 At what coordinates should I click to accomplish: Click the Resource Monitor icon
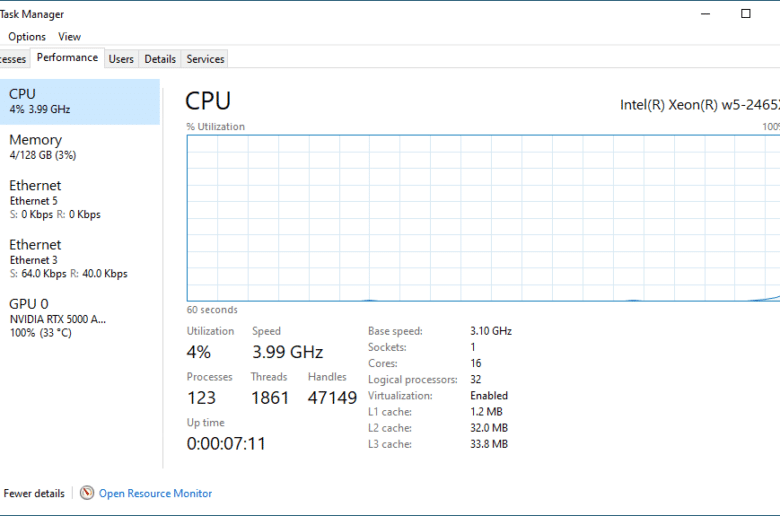click(87, 493)
